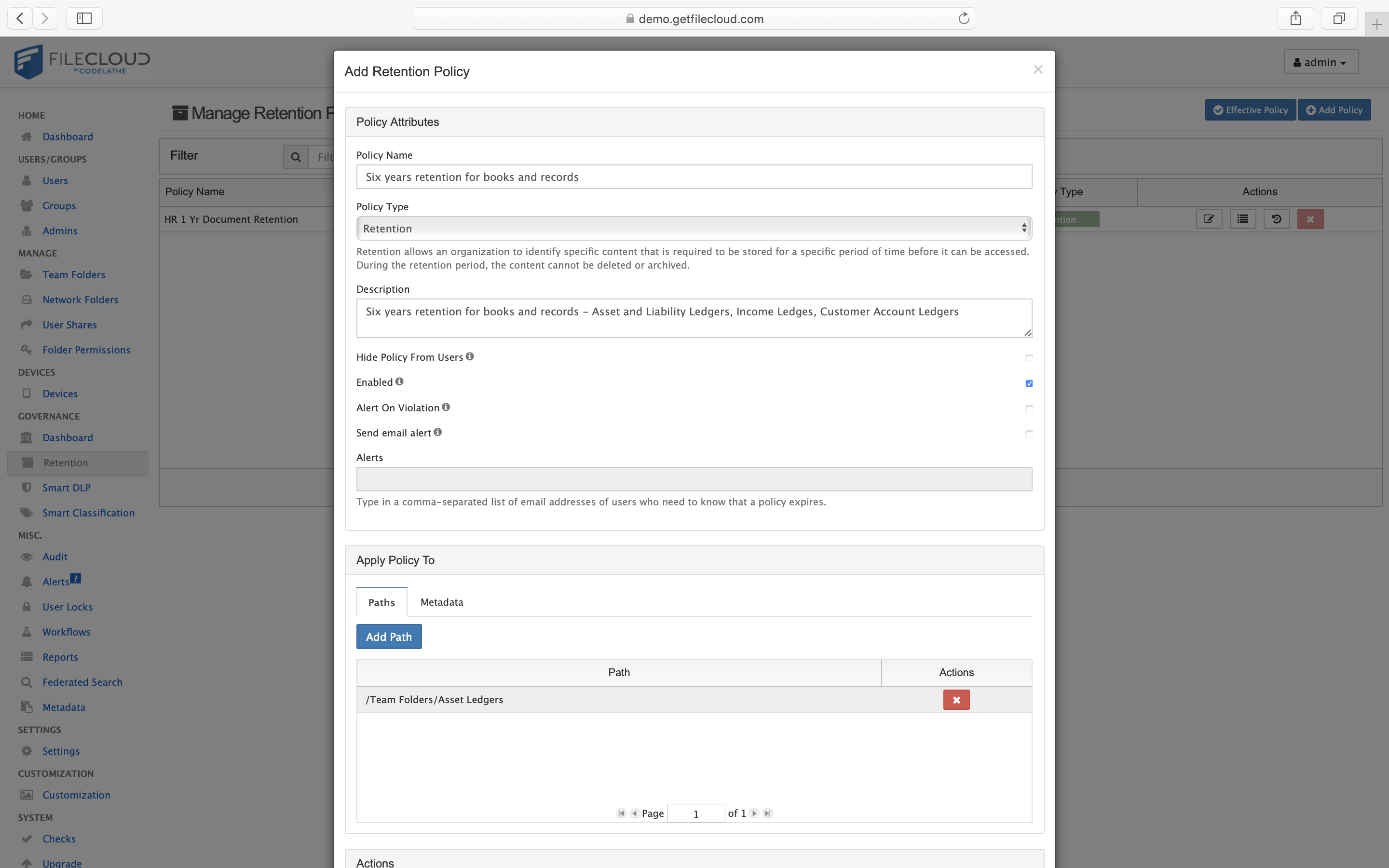Toggle the browser sidebar icon
Viewport: 1389px width, 868px height.
pyautogui.click(x=84, y=18)
